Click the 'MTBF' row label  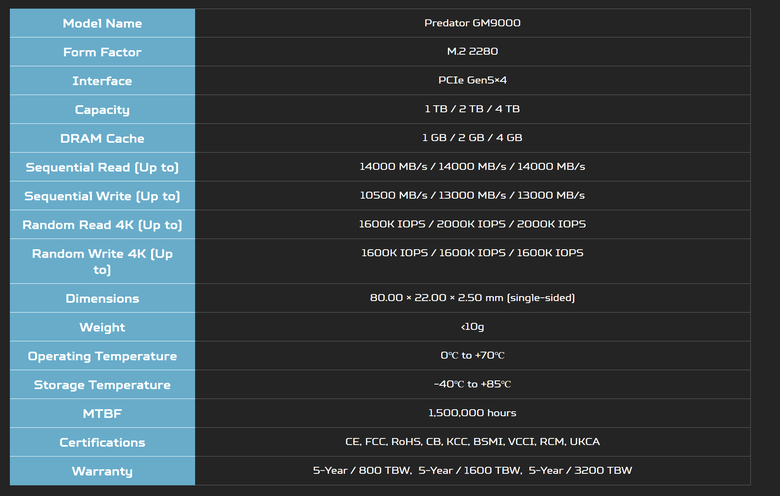[102, 414]
